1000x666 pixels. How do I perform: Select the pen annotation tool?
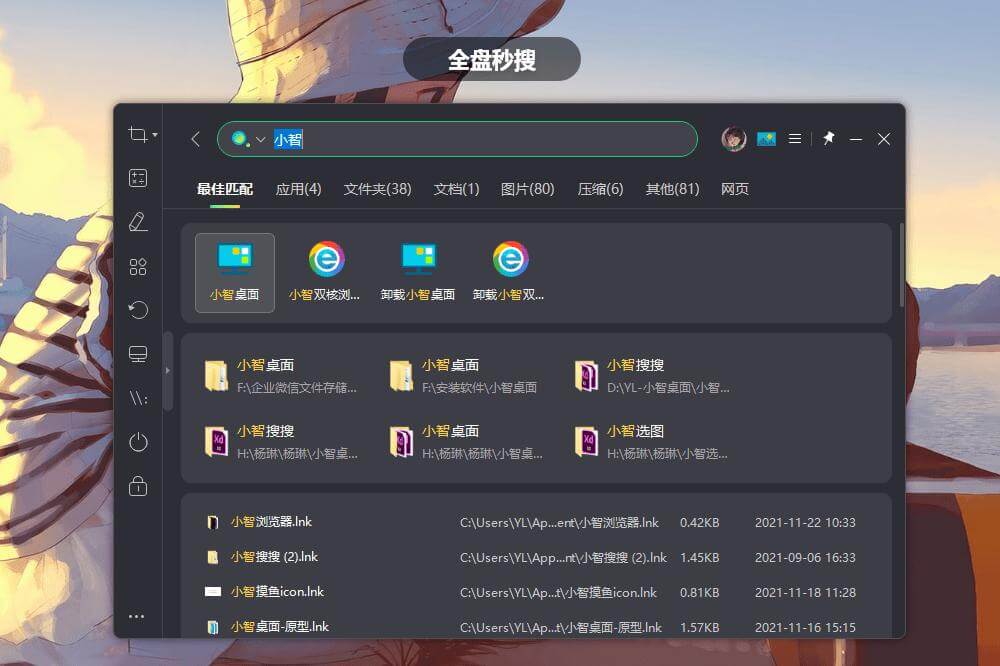138,222
